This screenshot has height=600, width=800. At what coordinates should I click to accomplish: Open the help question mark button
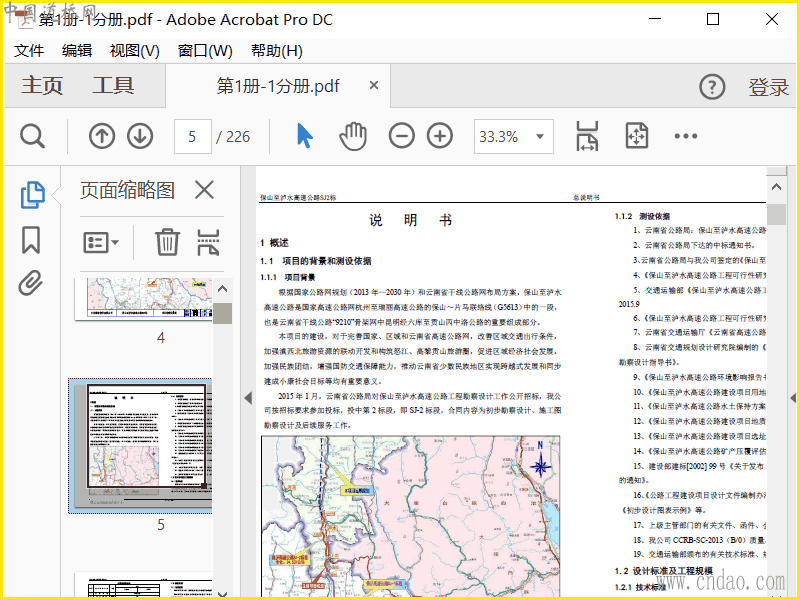(712, 87)
